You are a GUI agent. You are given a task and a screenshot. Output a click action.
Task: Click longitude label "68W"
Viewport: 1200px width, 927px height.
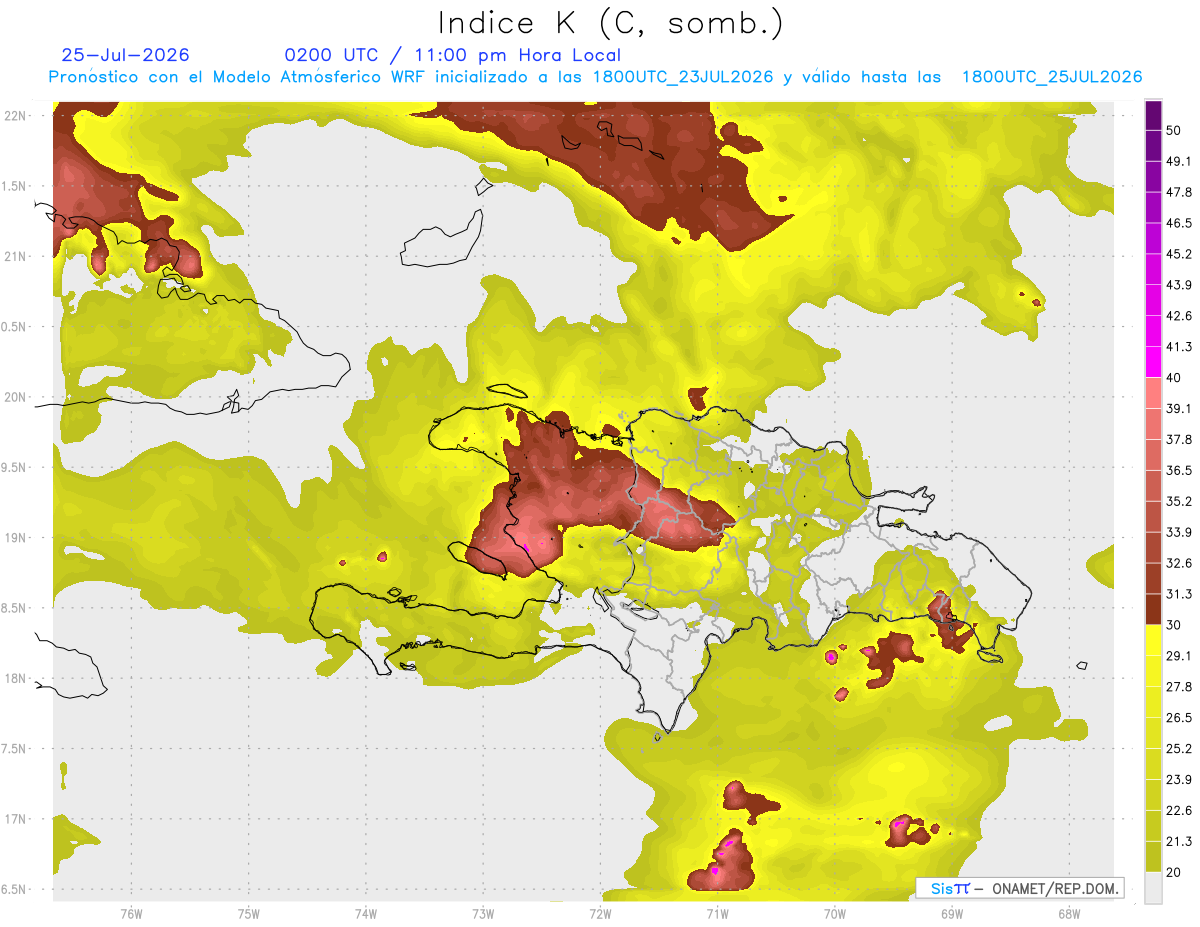click(1069, 913)
